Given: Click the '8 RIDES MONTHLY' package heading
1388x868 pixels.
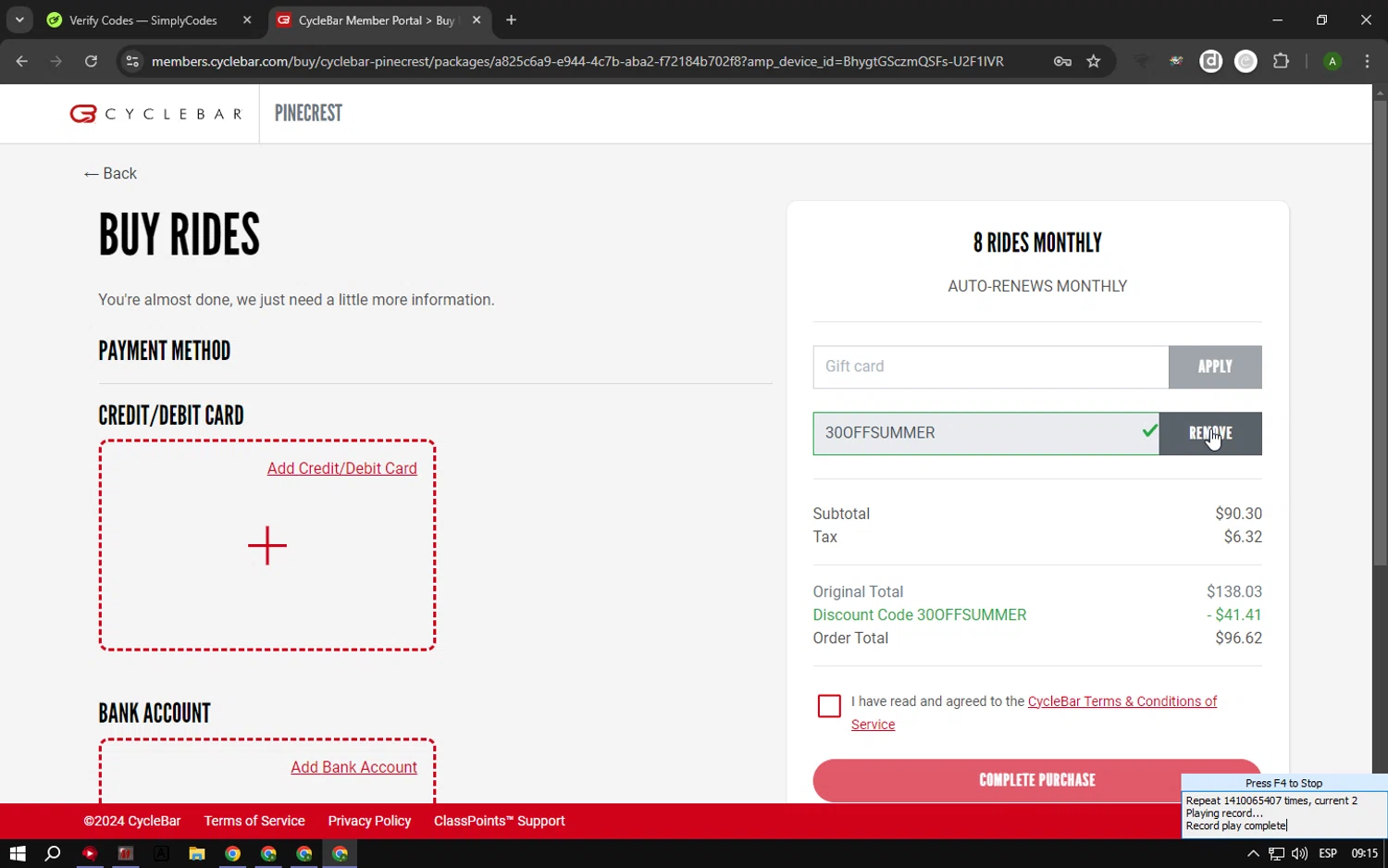Looking at the screenshot, I should tap(1037, 243).
